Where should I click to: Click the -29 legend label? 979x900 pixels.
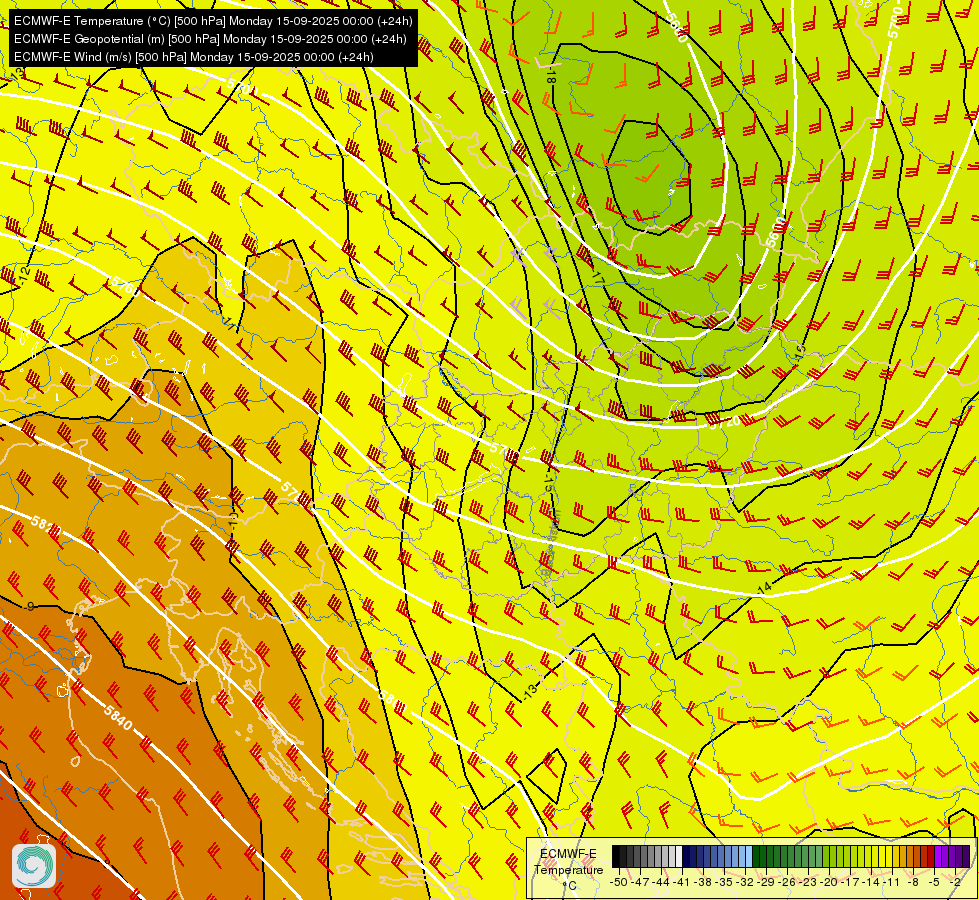tap(766, 882)
